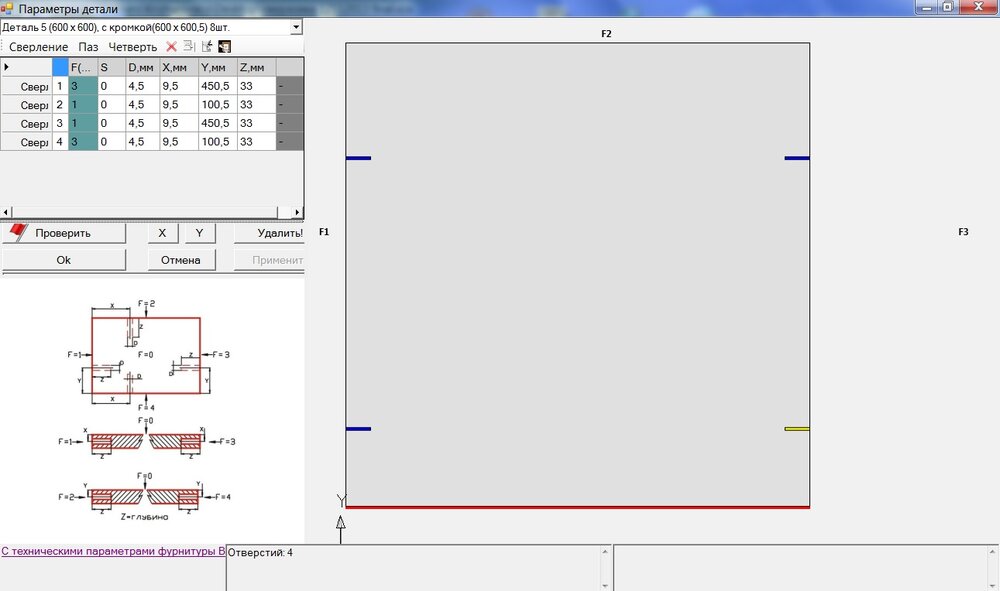Click up arrow of the right log panel scrollbar

[x=993, y=551]
